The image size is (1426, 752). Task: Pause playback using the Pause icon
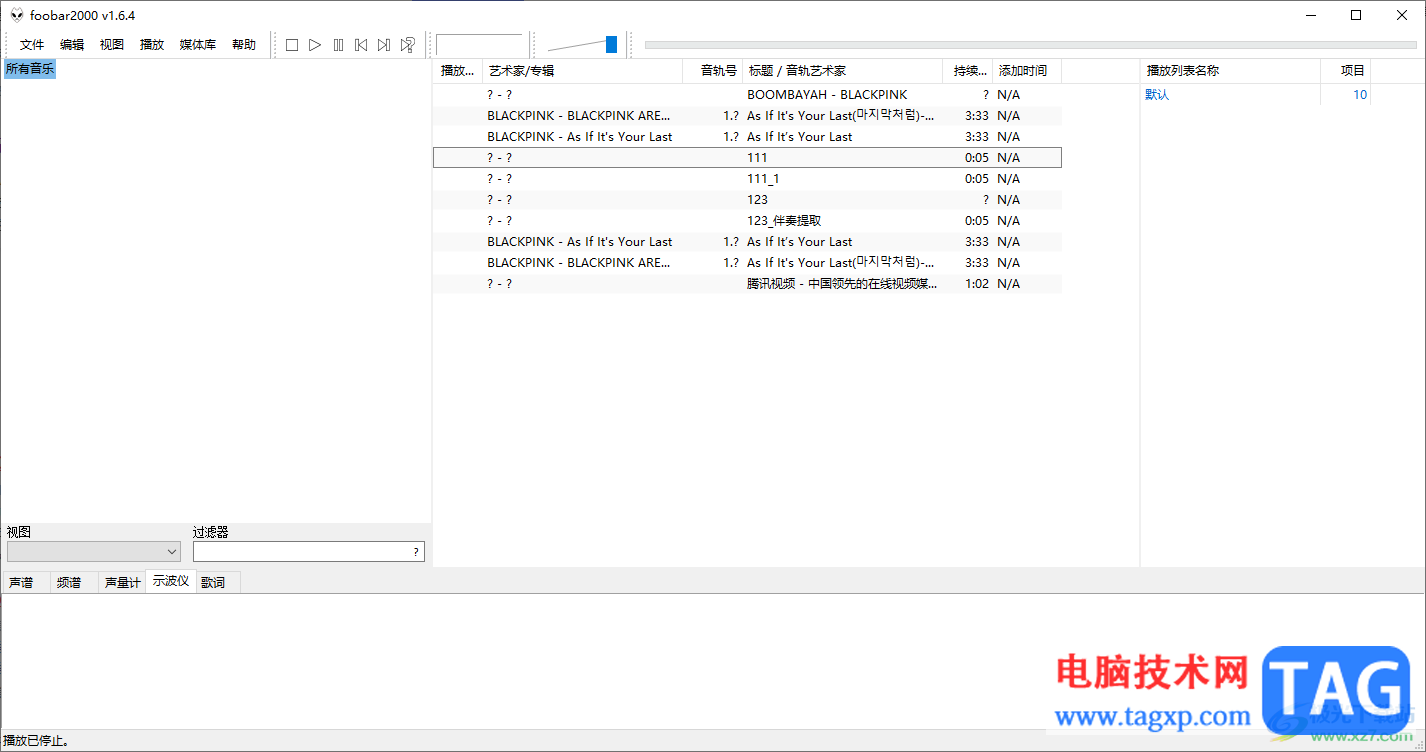click(338, 45)
